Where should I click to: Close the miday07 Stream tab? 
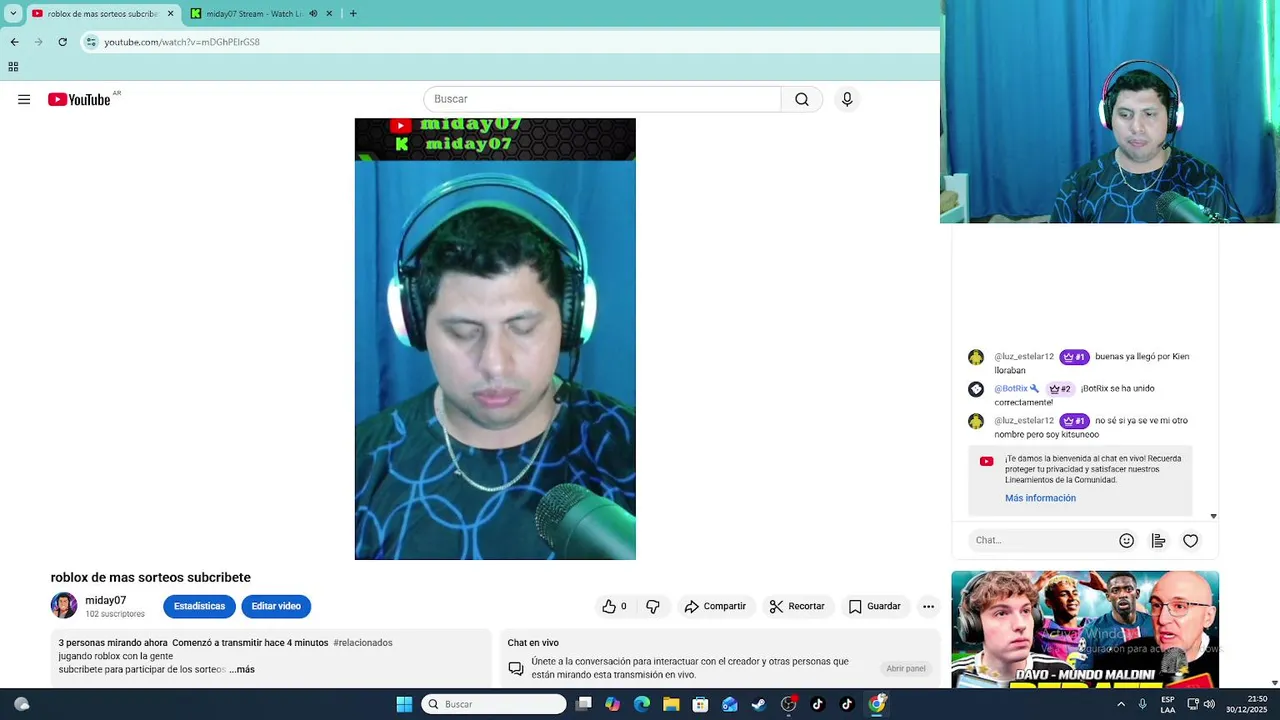tap(329, 14)
